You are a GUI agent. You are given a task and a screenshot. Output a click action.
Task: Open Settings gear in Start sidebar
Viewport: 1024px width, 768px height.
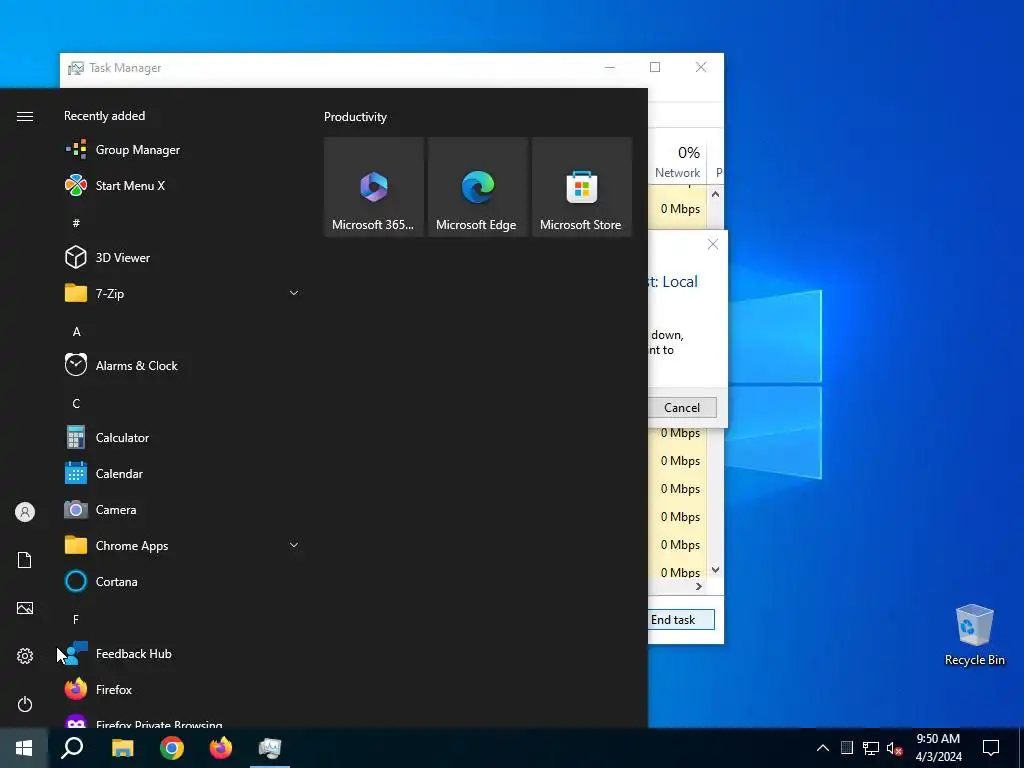tap(25, 656)
